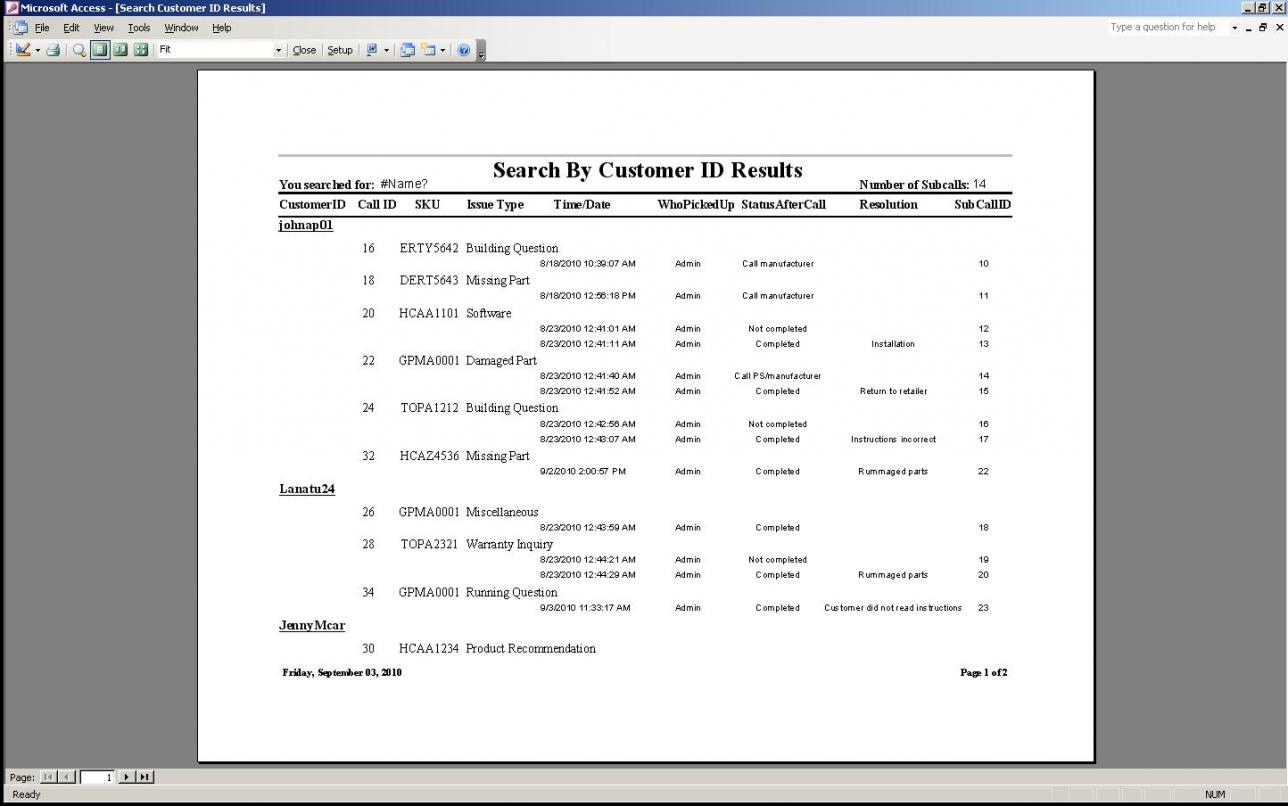The width and height of the screenshot is (1288, 806).
Task: Click the report title 'Search By Customer ID Results'
Action: tap(647, 170)
